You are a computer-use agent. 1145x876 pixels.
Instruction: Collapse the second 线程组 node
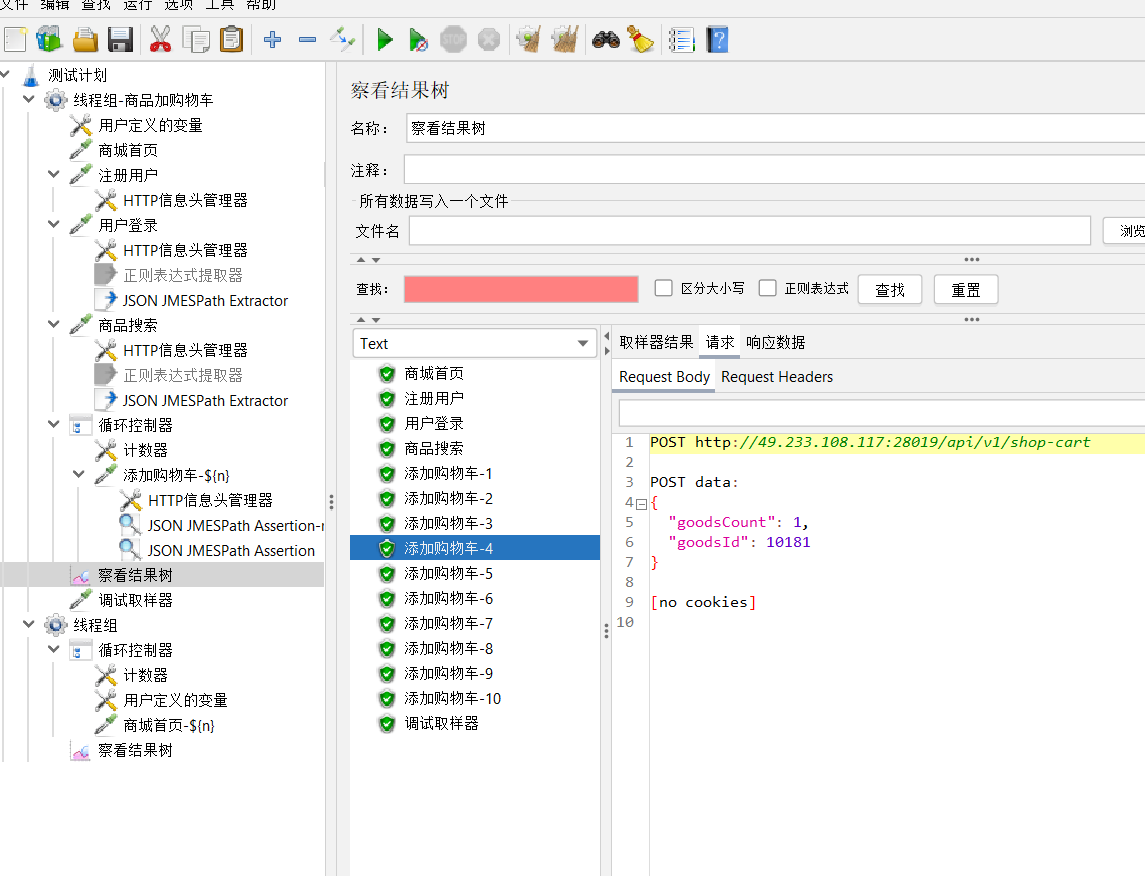pyautogui.click(x=29, y=624)
